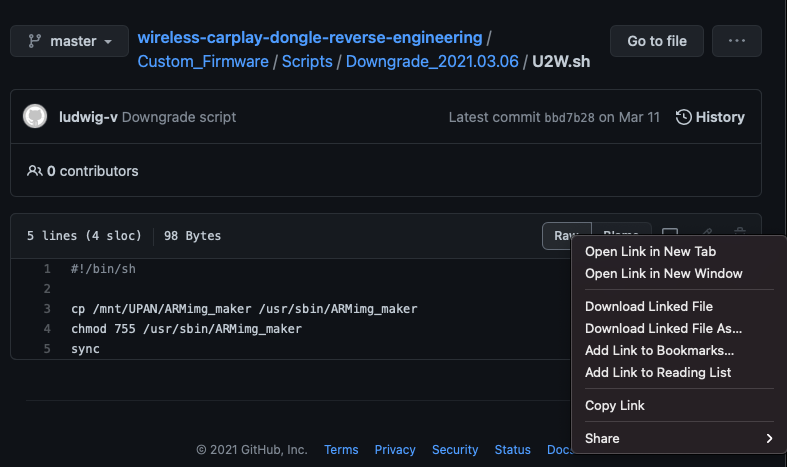Click the contributors people icon
787x467 pixels.
coord(35,171)
